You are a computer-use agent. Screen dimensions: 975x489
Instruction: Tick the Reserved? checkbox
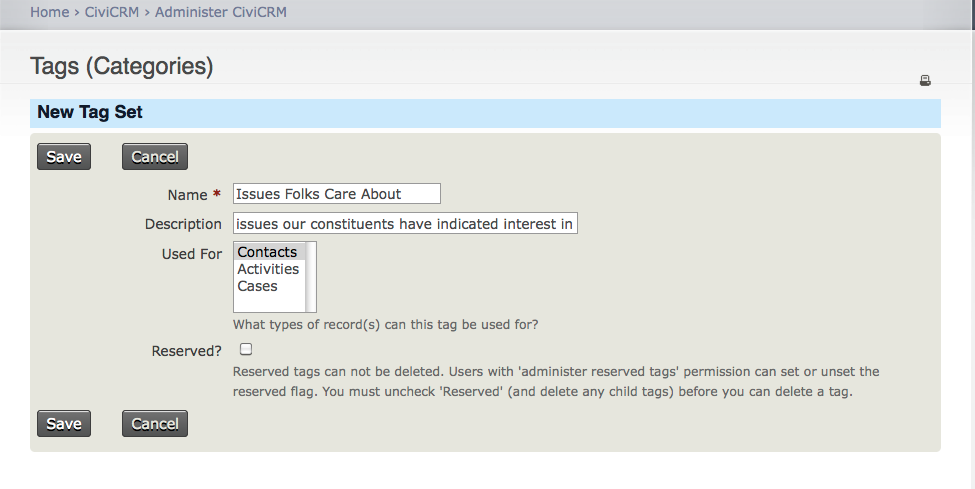tap(246, 350)
